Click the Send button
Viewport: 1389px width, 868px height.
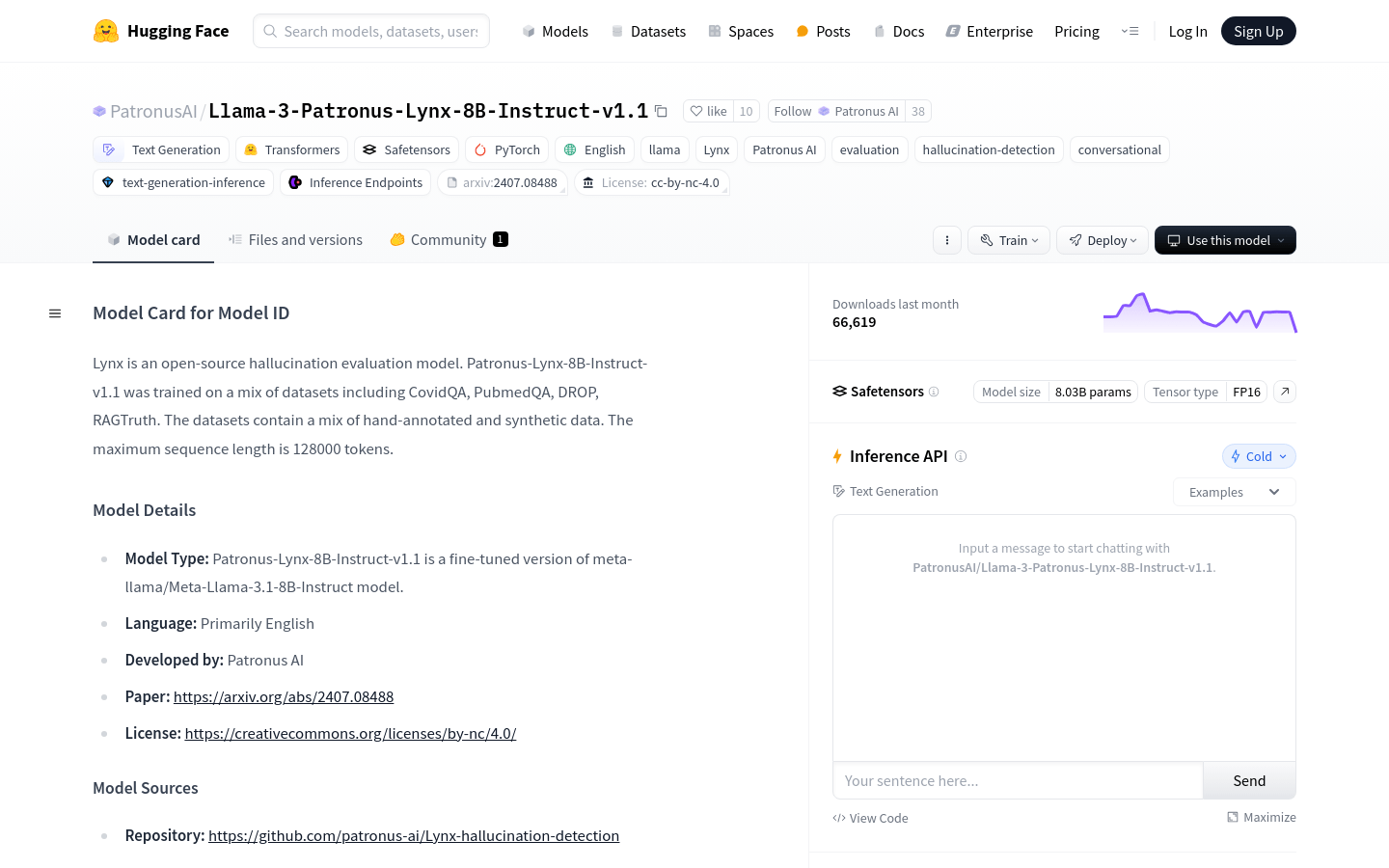(1249, 780)
